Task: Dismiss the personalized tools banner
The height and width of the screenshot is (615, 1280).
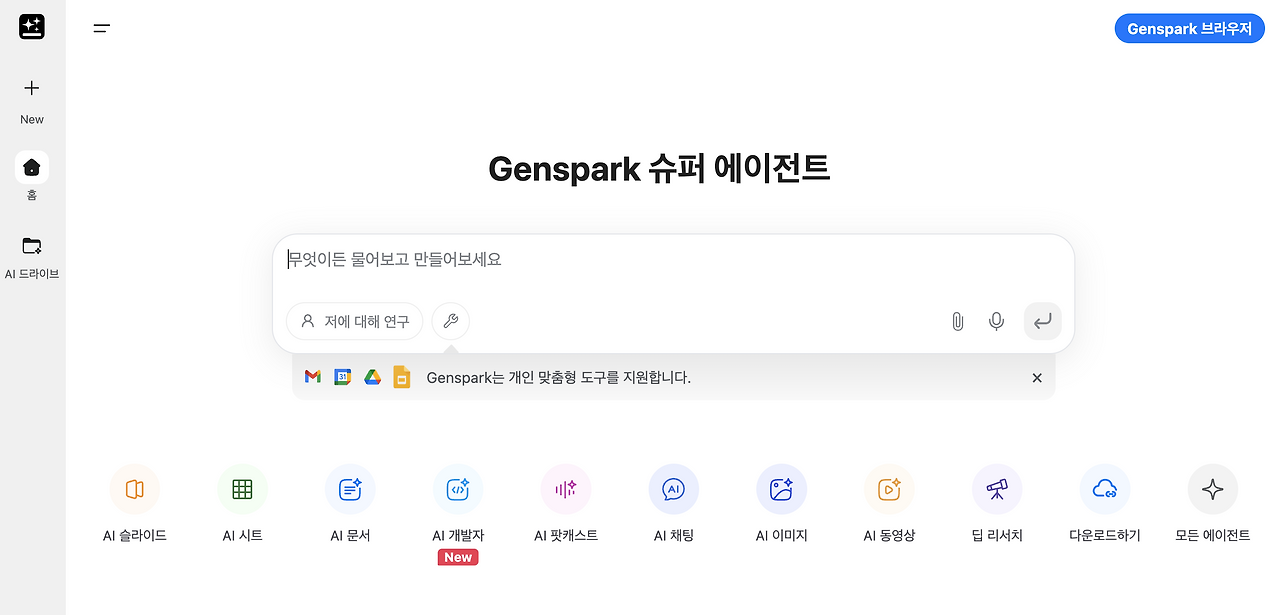Action: [x=1037, y=377]
